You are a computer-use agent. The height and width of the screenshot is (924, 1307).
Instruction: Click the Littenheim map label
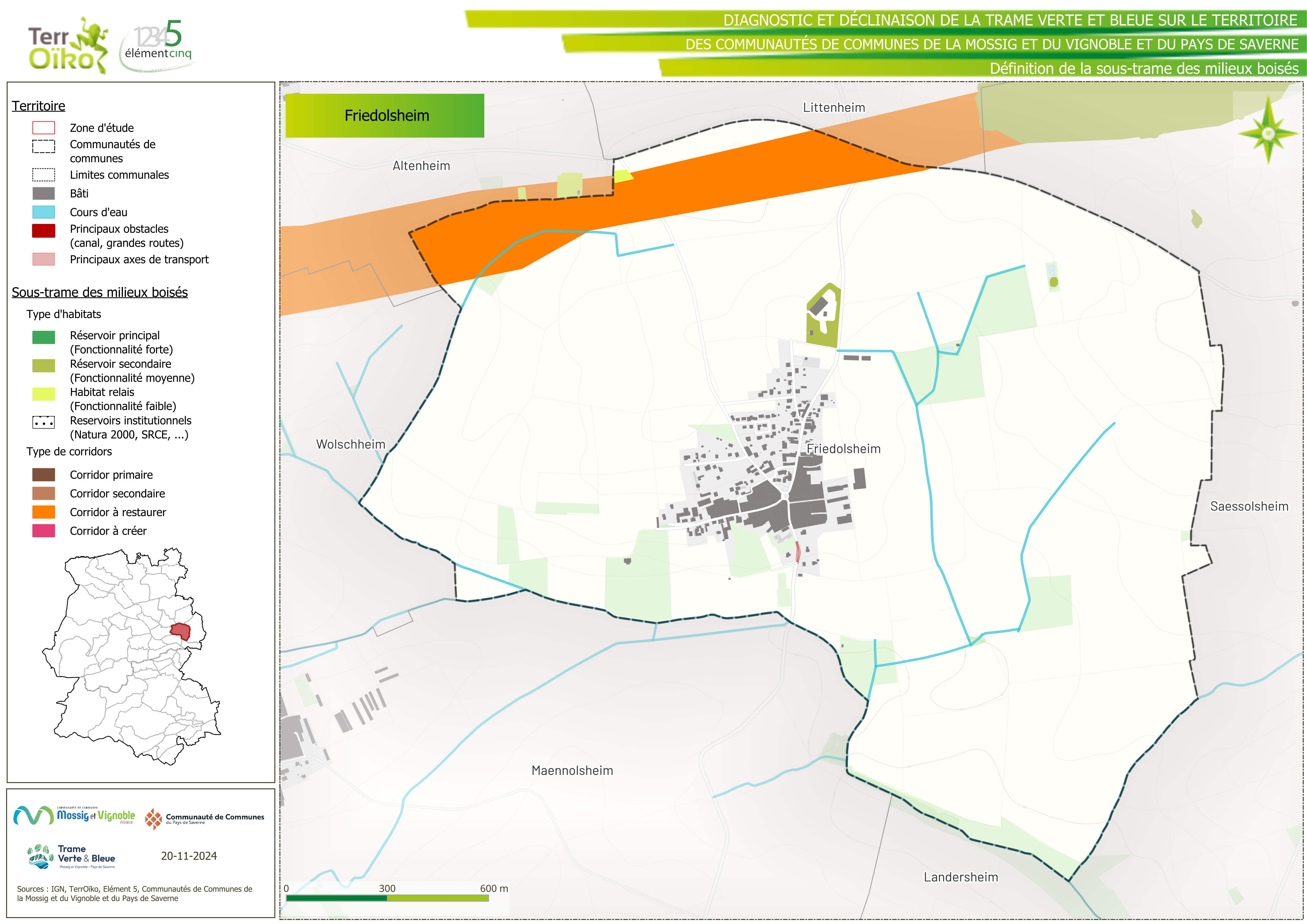833,107
